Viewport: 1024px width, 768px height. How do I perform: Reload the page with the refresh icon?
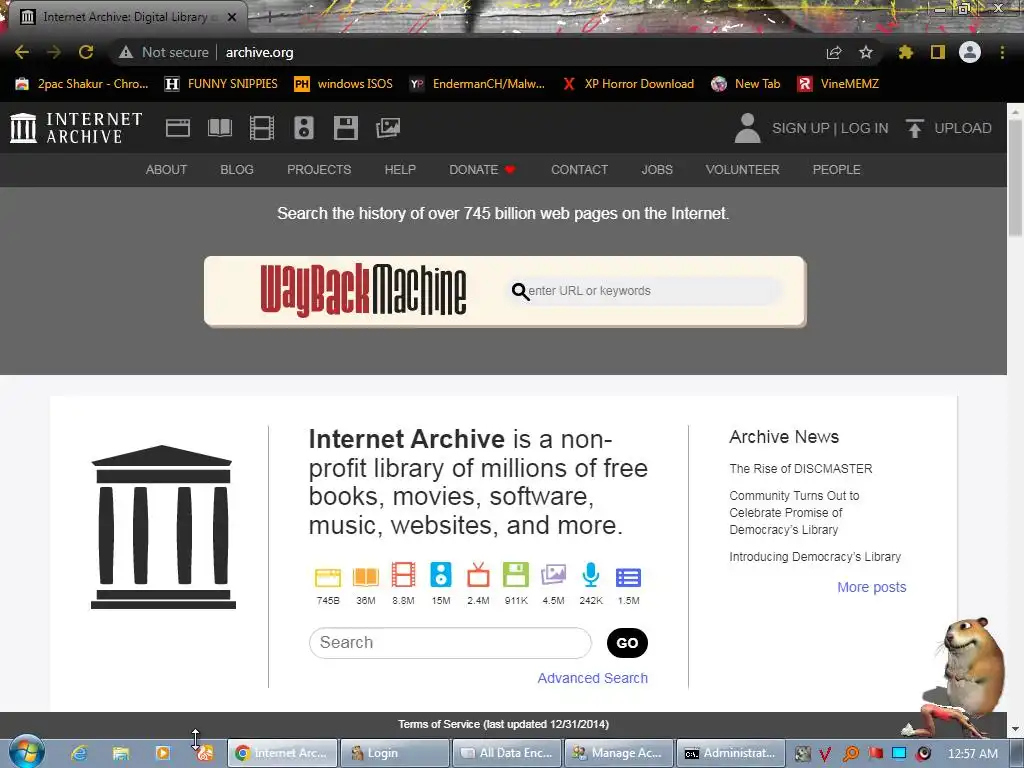click(x=86, y=52)
